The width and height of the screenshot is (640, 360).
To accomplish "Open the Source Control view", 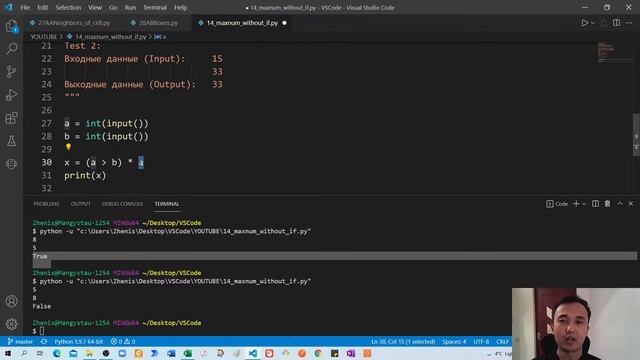I will pos(11,72).
